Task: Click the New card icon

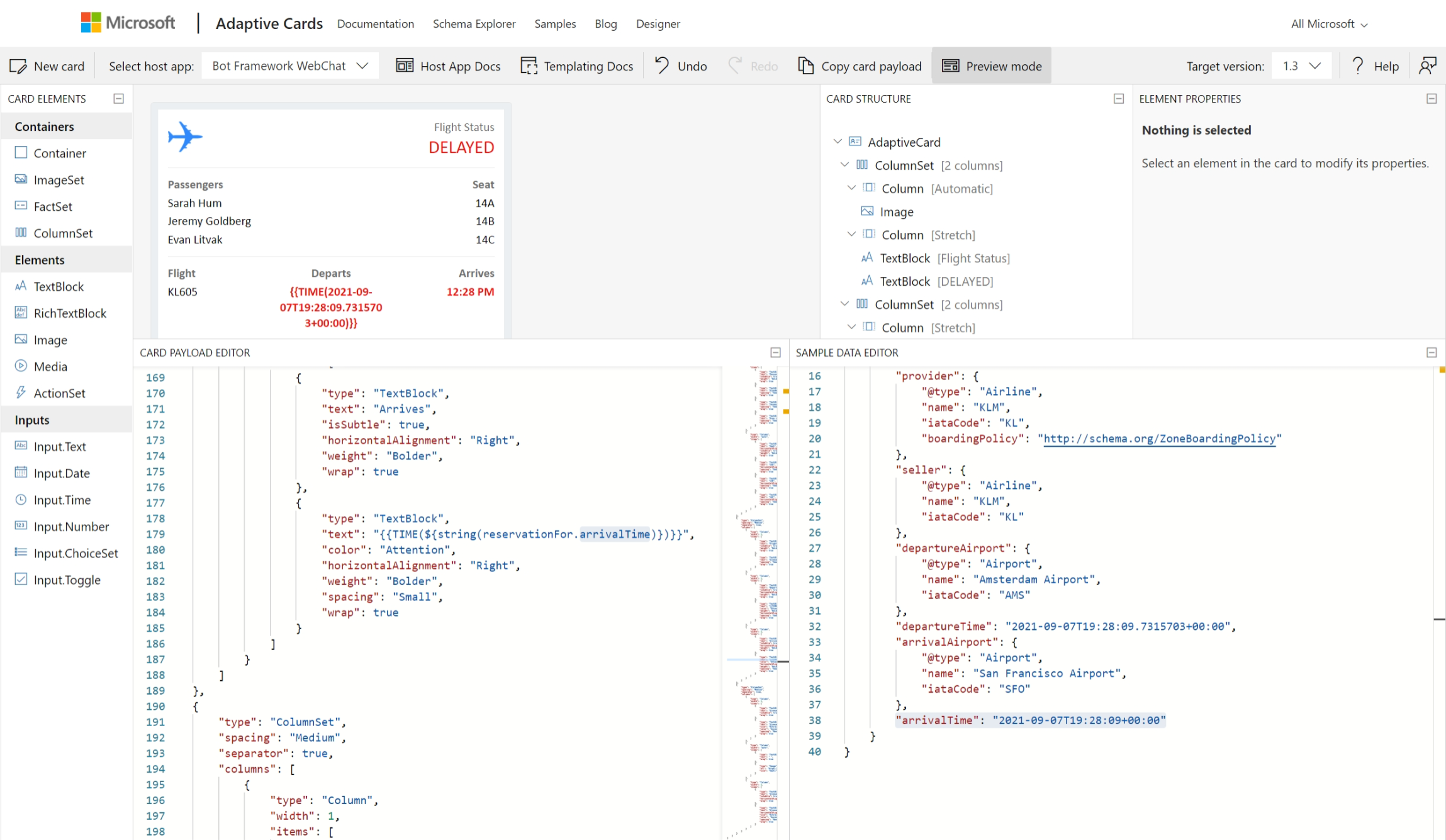Action: coord(18,66)
